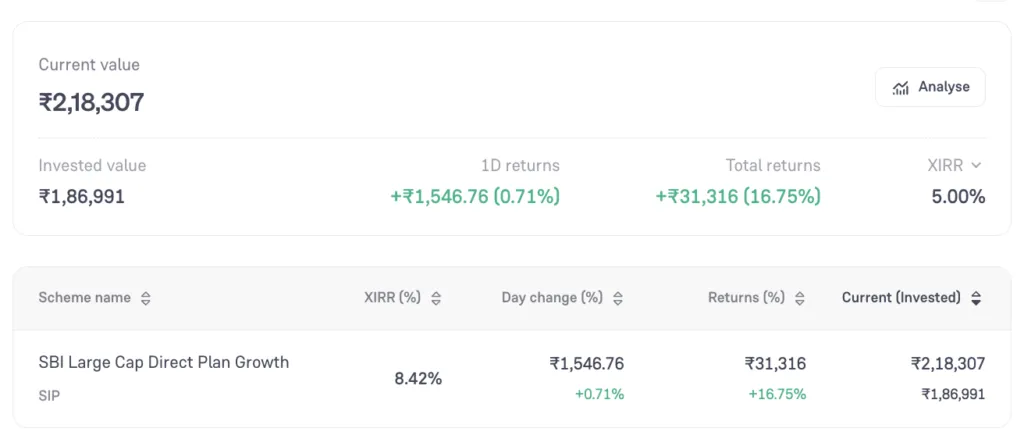Sort table by Day change (%) arrows

point(618,298)
